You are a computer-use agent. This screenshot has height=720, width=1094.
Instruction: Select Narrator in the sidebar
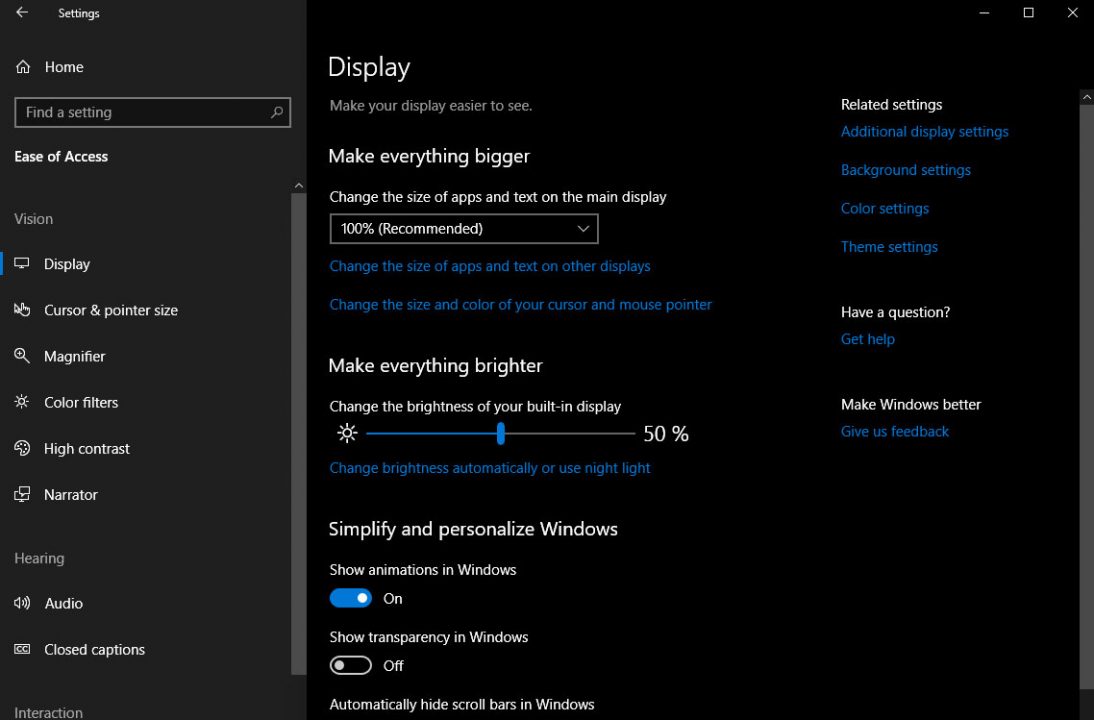[x=70, y=494]
